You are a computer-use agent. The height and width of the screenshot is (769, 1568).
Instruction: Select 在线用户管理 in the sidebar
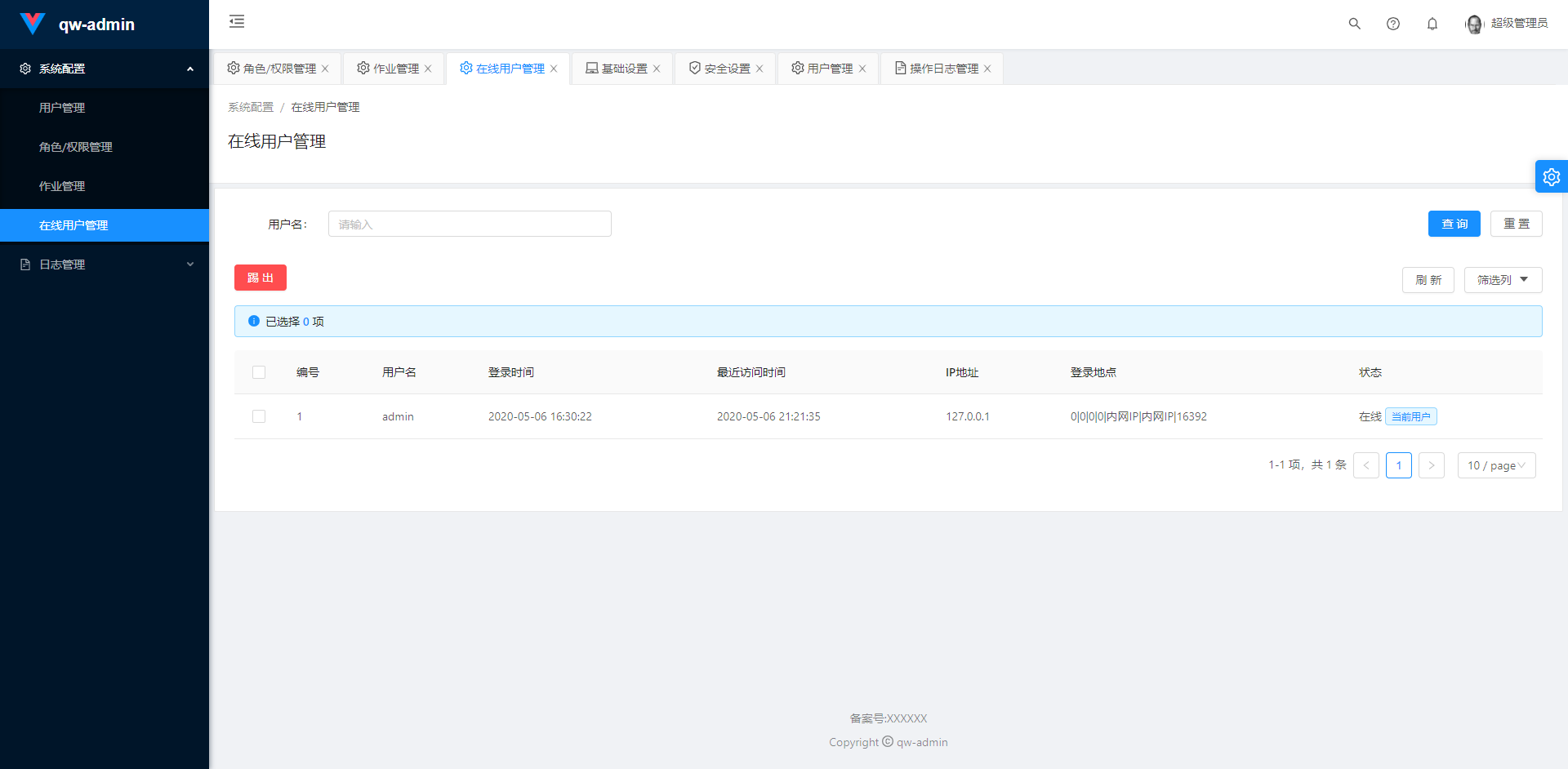pos(105,225)
